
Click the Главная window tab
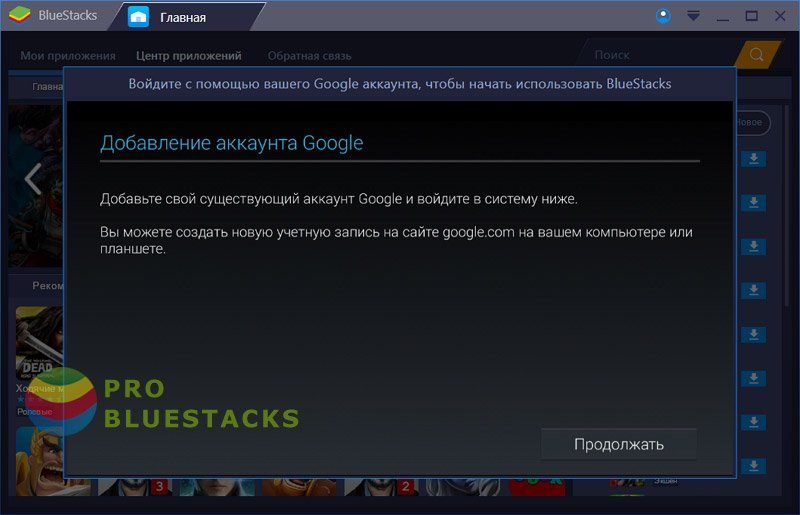183,17
